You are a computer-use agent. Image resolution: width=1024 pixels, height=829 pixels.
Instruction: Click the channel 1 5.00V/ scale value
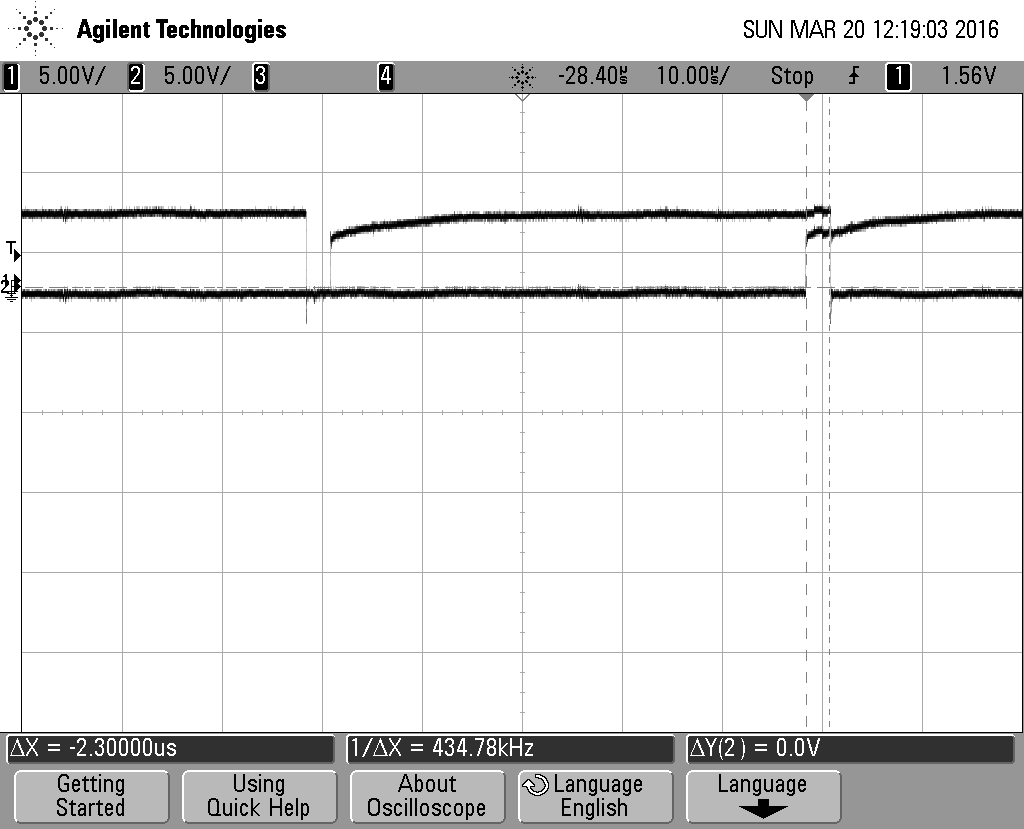click(71, 76)
